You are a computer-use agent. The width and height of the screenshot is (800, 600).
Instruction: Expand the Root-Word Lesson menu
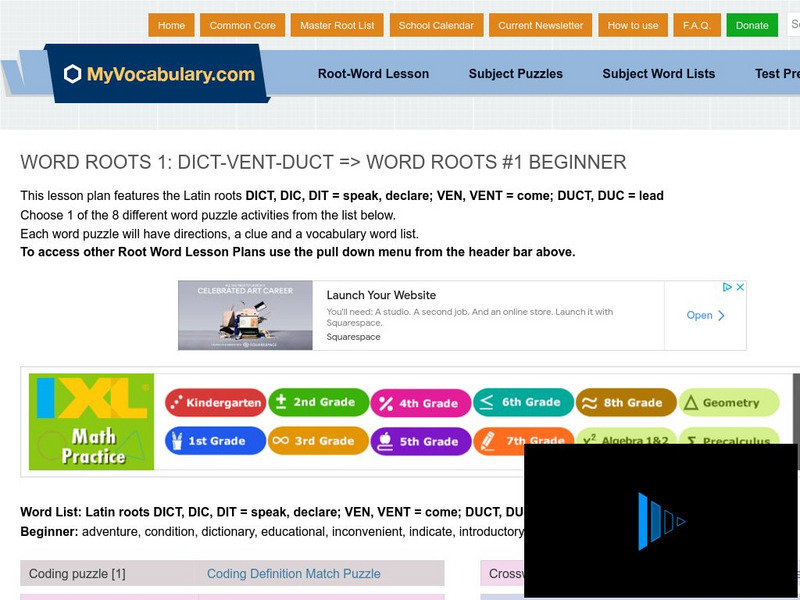(x=373, y=73)
